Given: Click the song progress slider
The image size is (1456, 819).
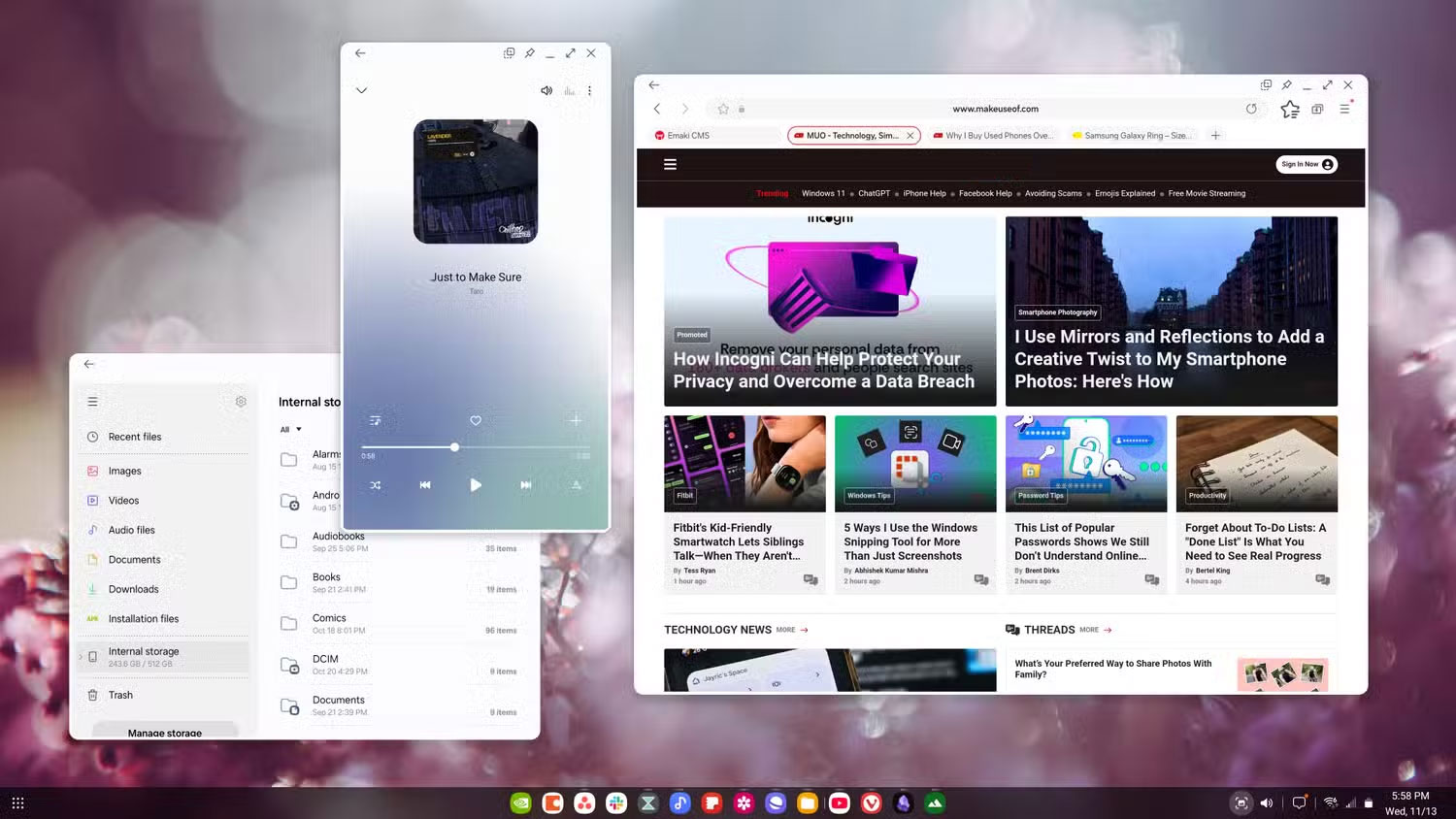Looking at the screenshot, I should click(454, 447).
